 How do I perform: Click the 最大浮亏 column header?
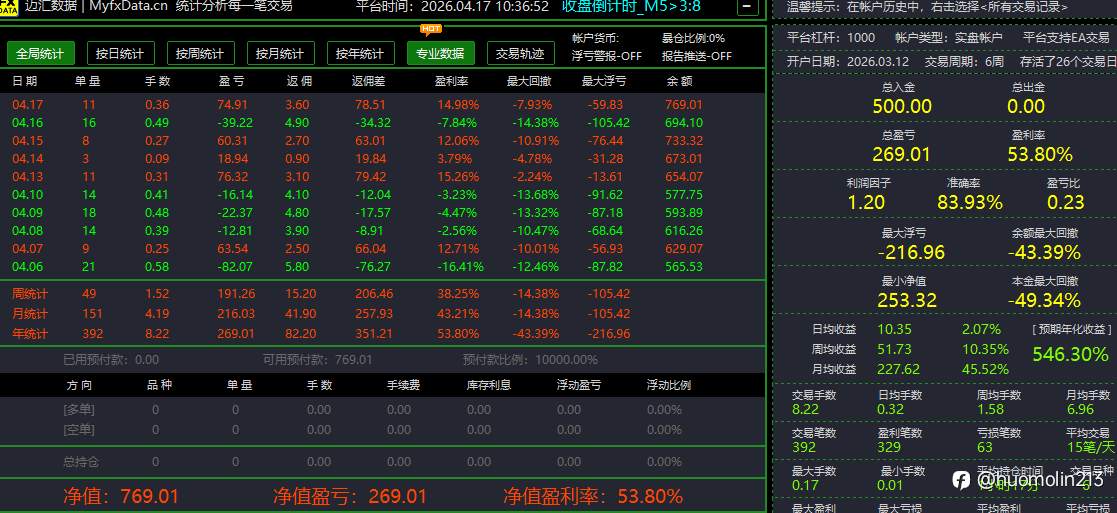click(604, 81)
